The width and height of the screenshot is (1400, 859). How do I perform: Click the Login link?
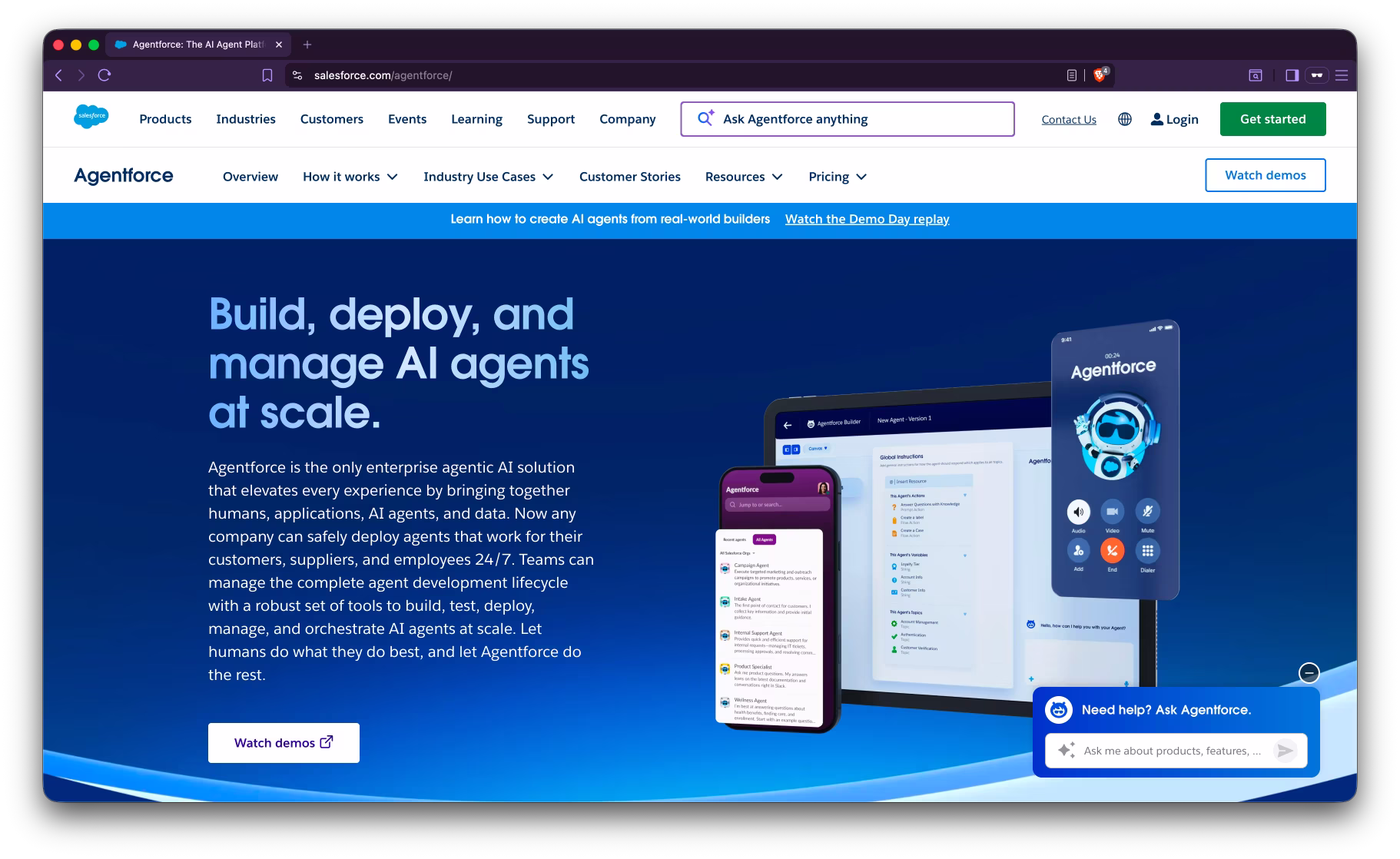point(1174,119)
